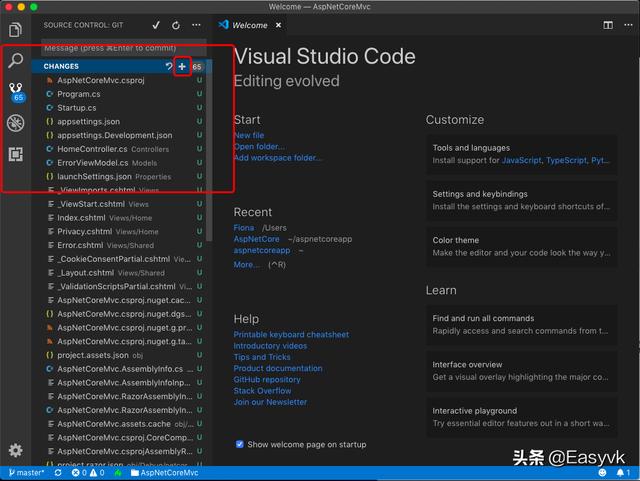This screenshot has width=640, height=481.
Task: Open source control more actions menu
Action: pyautogui.click(x=196, y=25)
